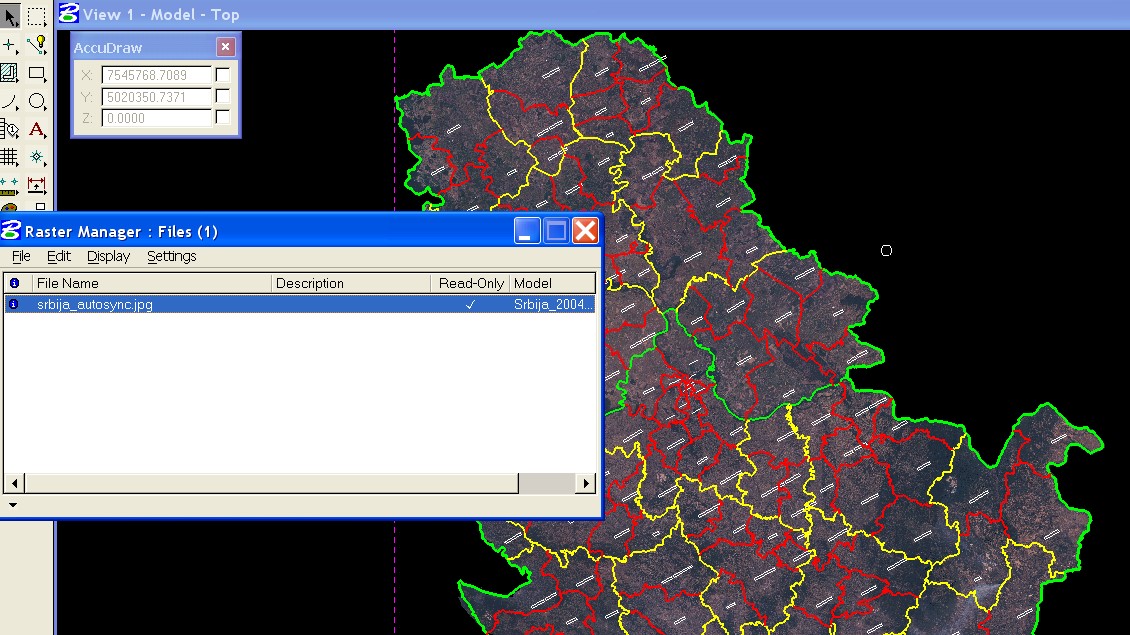This screenshot has width=1130, height=635.
Task: Choose the Place Arc tool
Action: pyautogui.click(x=10, y=101)
